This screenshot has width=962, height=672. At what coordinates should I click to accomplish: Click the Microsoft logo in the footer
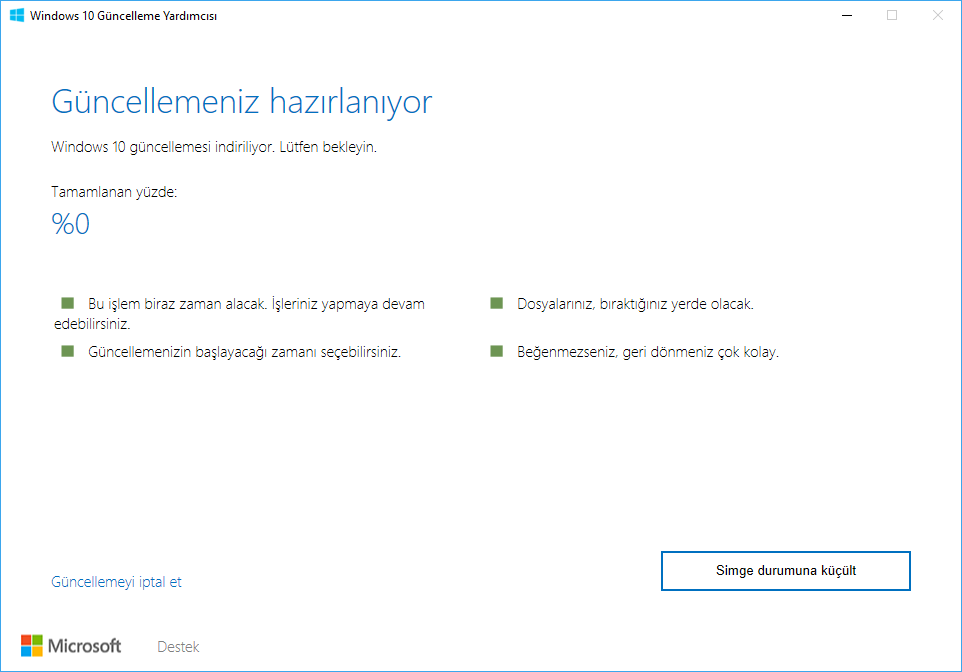[71, 646]
